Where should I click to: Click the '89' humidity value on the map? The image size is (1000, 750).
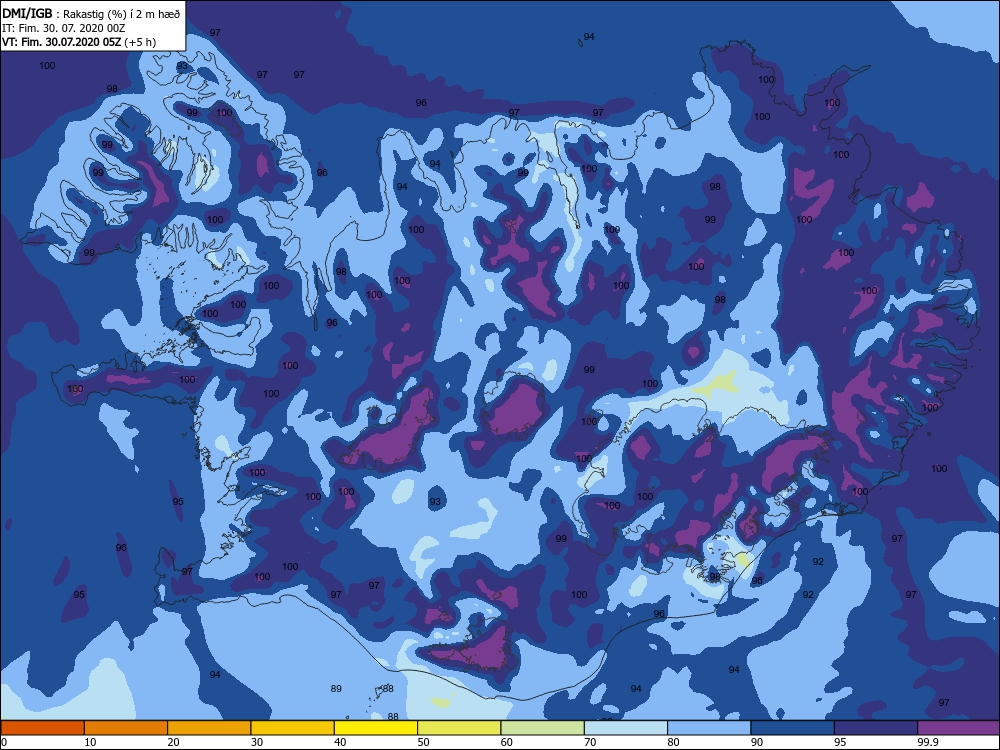[x=336, y=689]
